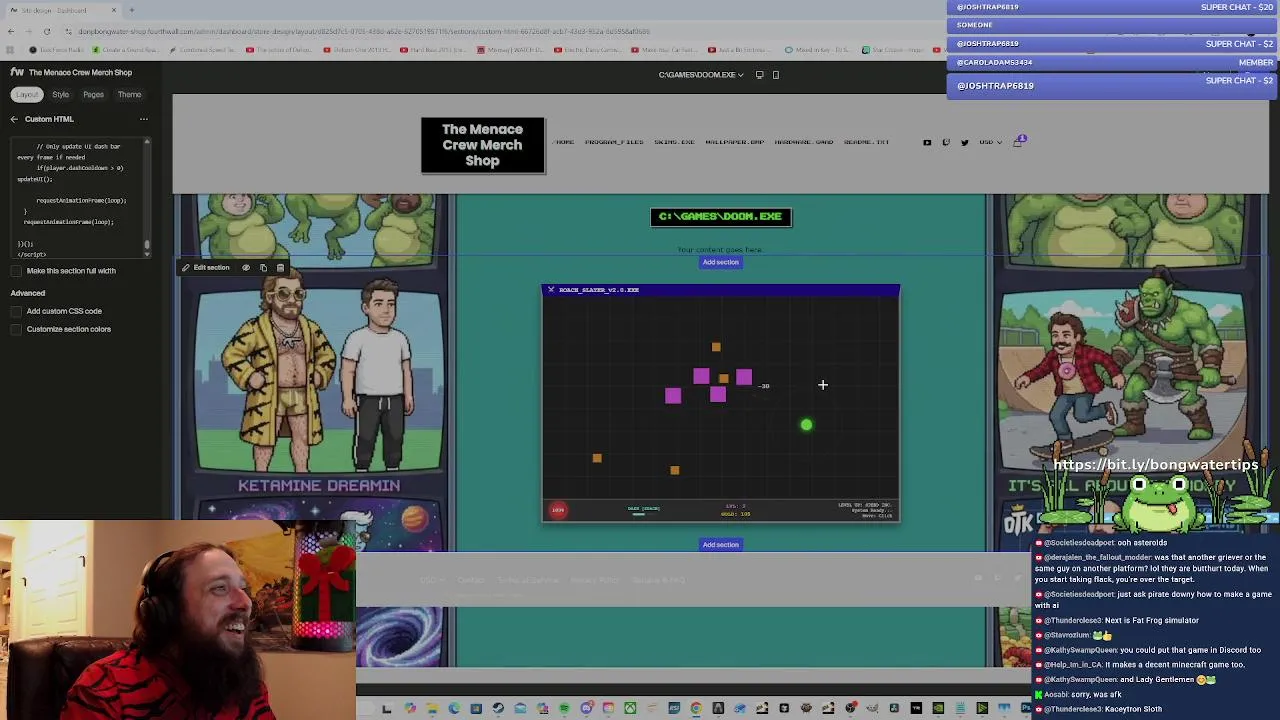
Task: Toggle section visibility eye icon
Action: pos(246,267)
